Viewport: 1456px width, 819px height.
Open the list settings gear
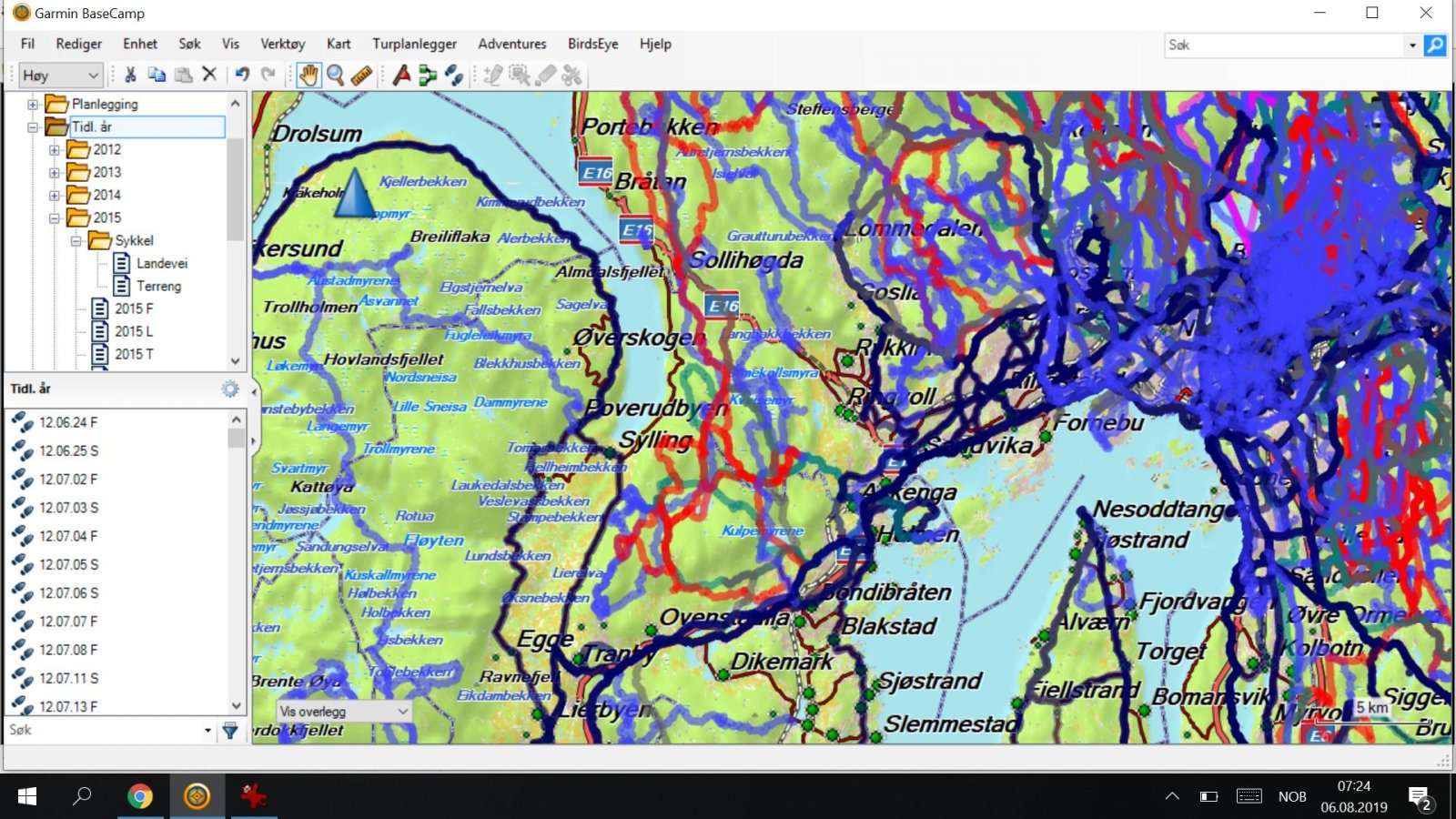[x=230, y=389]
